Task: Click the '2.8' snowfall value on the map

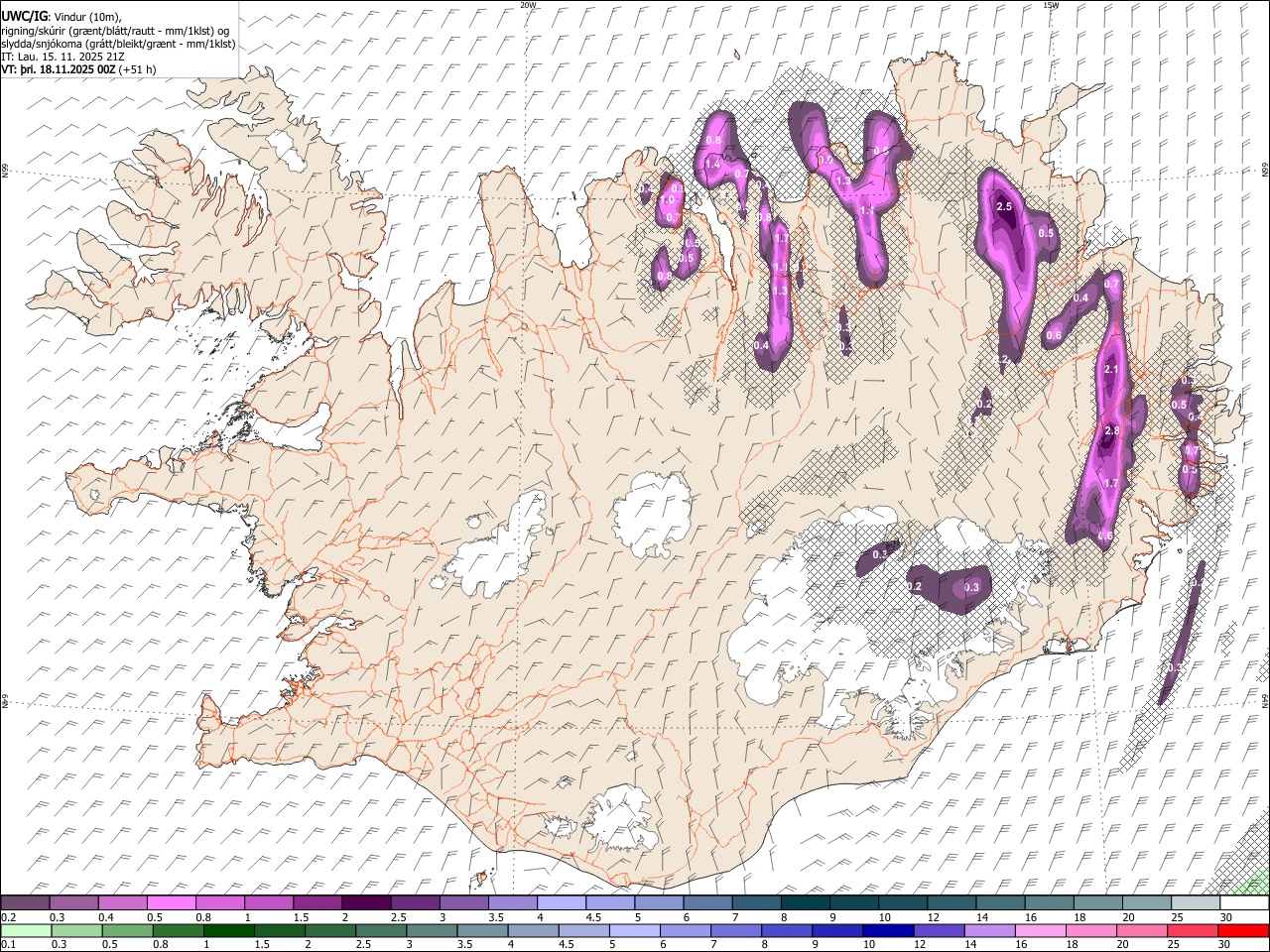Action: (1111, 430)
